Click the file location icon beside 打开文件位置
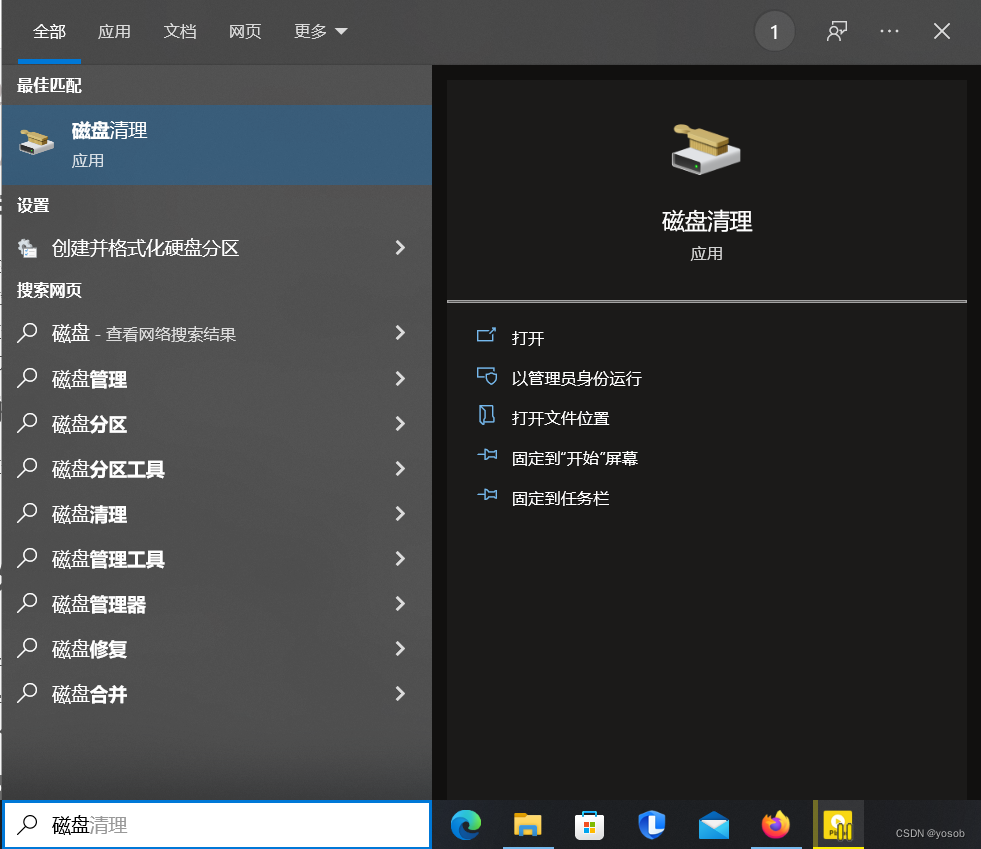The image size is (981, 849). tap(486, 415)
